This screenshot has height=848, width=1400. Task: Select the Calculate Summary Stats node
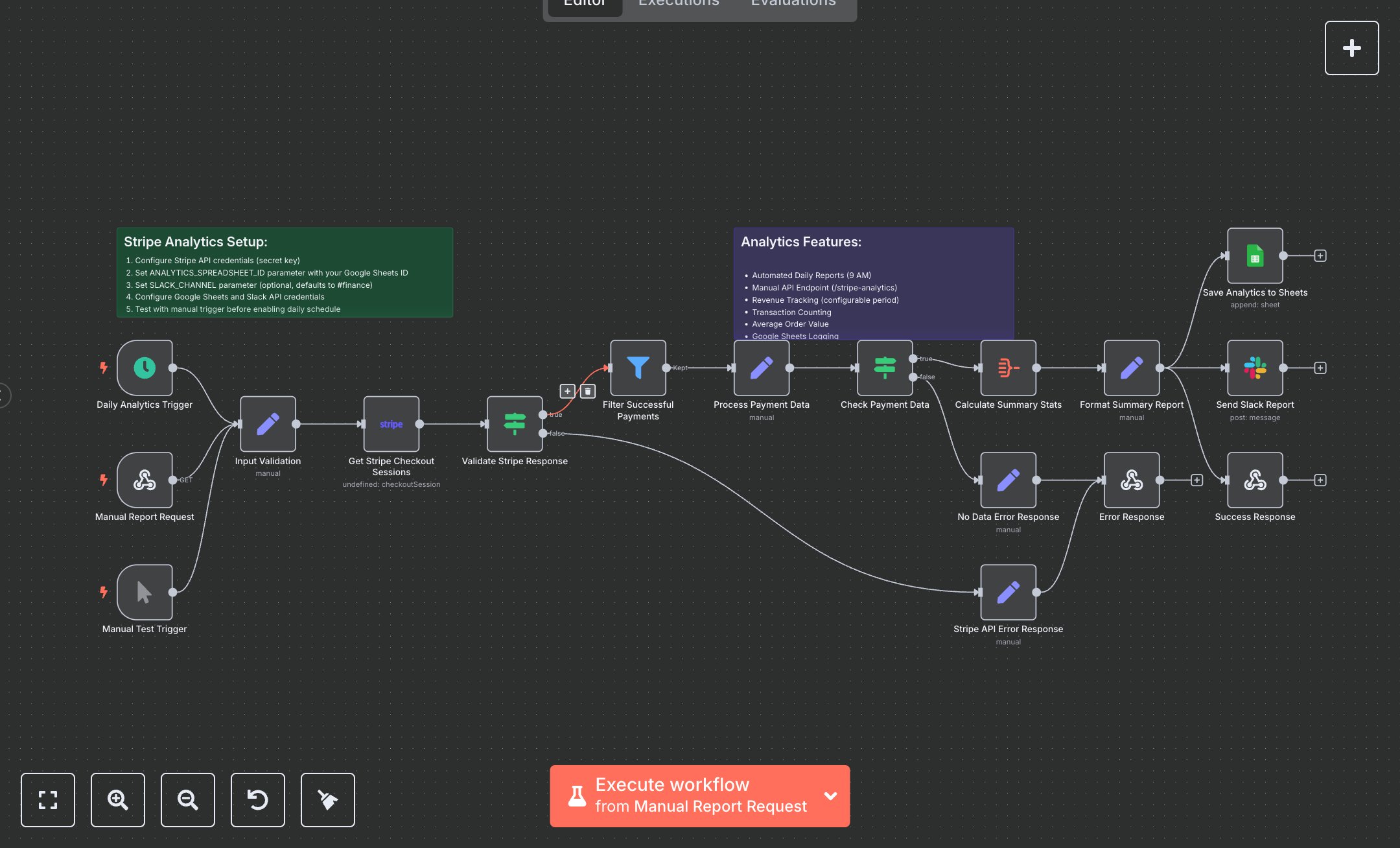[x=1008, y=368]
